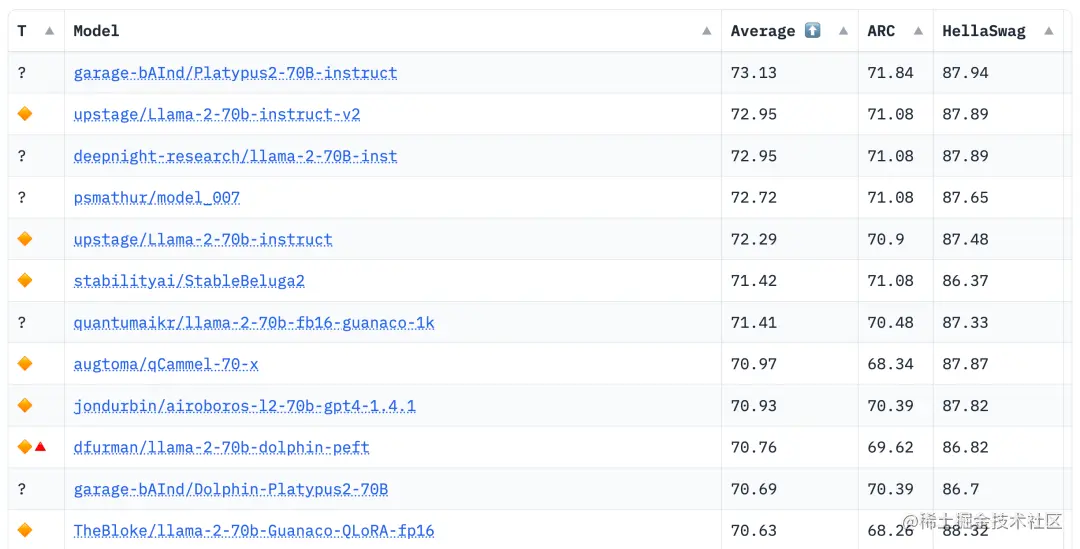Open garage-bAInd/Platypus2-70B-instruct link
Image resolution: width=1080 pixels, height=549 pixels.
(236, 73)
